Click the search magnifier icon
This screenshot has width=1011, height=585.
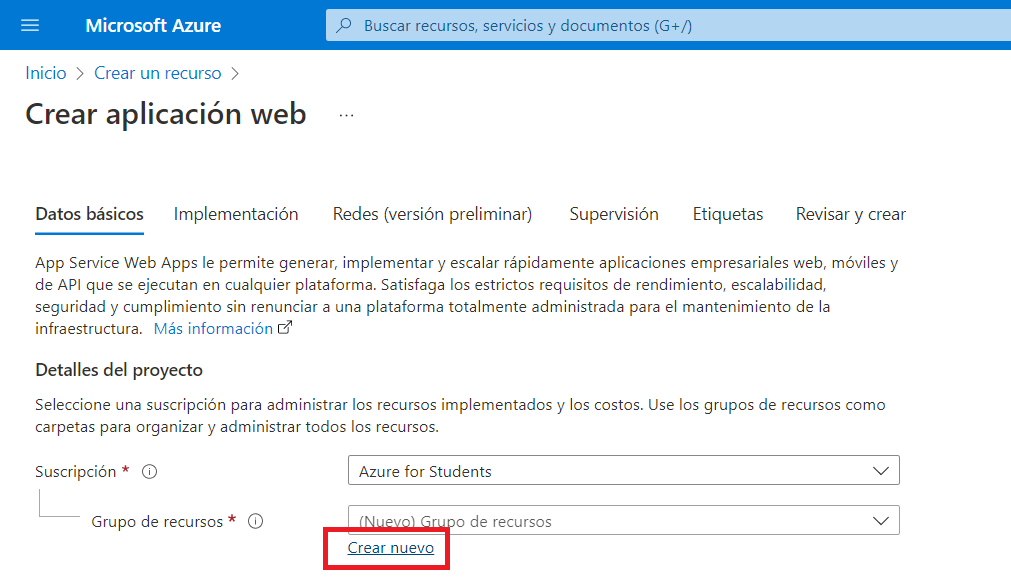(x=344, y=25)
